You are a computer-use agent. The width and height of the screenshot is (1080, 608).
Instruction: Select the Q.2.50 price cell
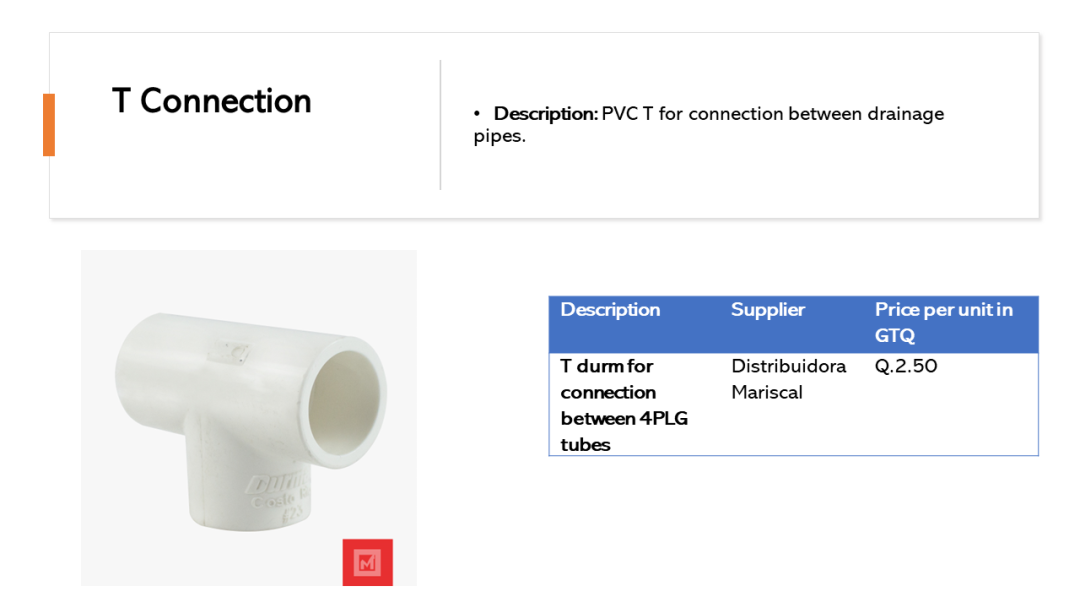(x=906, y=366)
